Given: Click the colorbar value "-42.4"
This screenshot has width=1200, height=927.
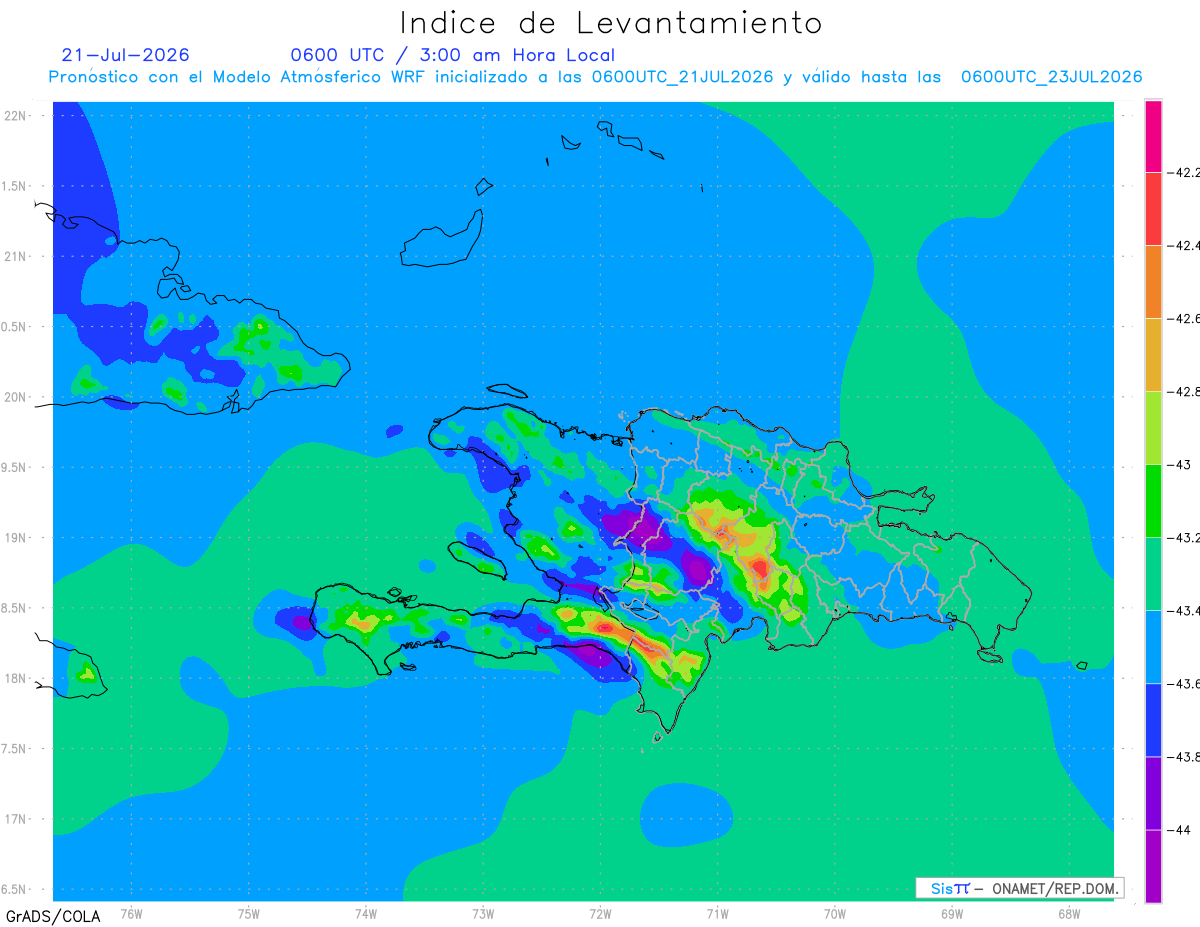Looking at the screenshot, I should pyautogui.click(x=1184, y=246).
